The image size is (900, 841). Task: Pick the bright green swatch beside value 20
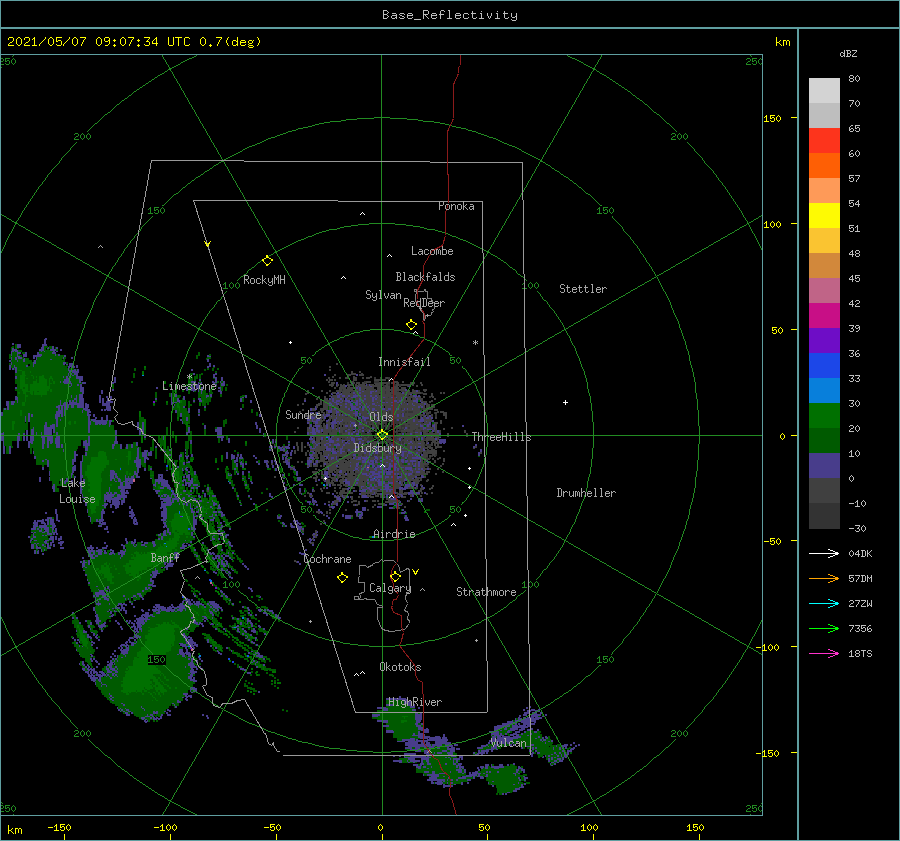click(824, 415)
